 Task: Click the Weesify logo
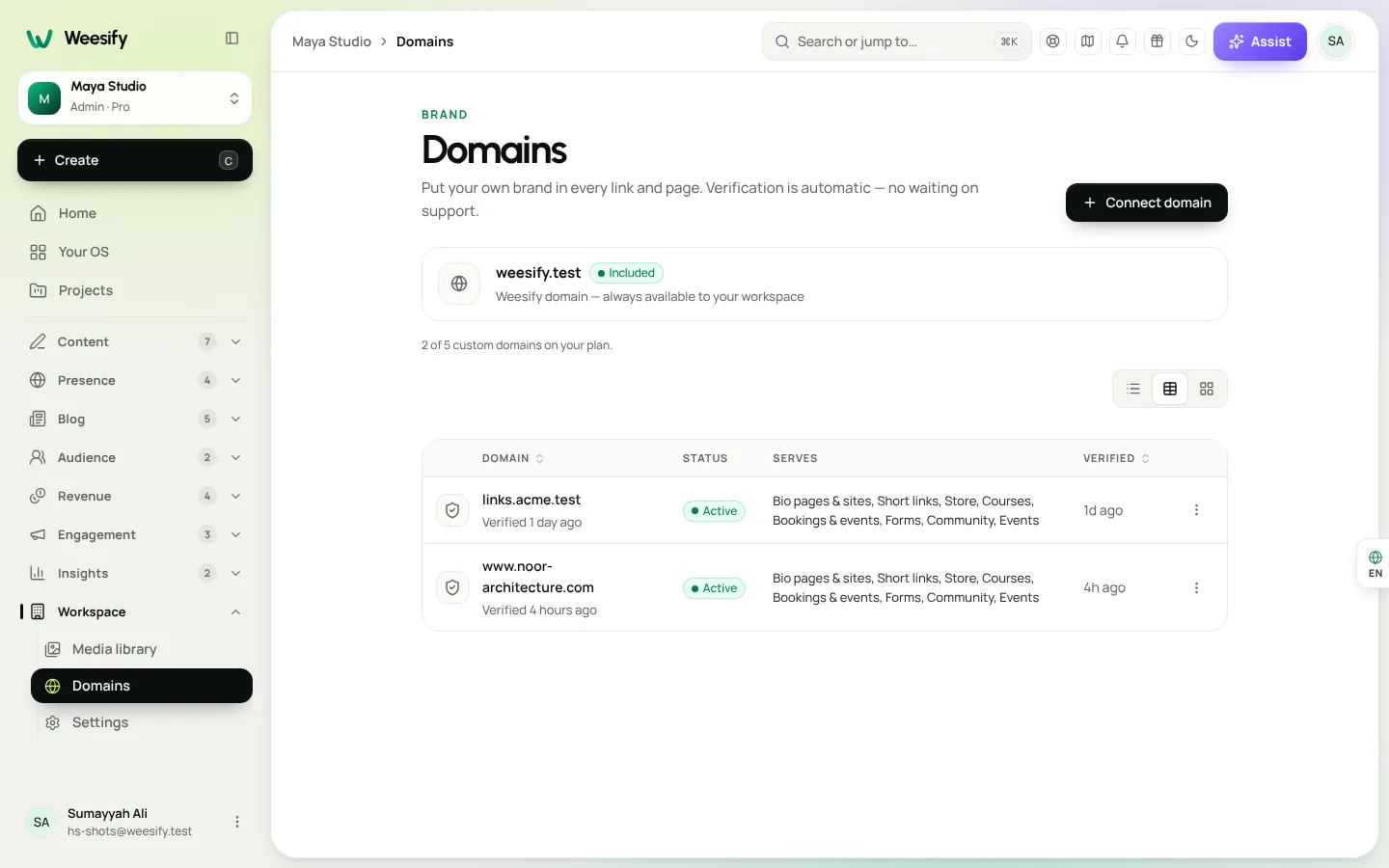77,39
